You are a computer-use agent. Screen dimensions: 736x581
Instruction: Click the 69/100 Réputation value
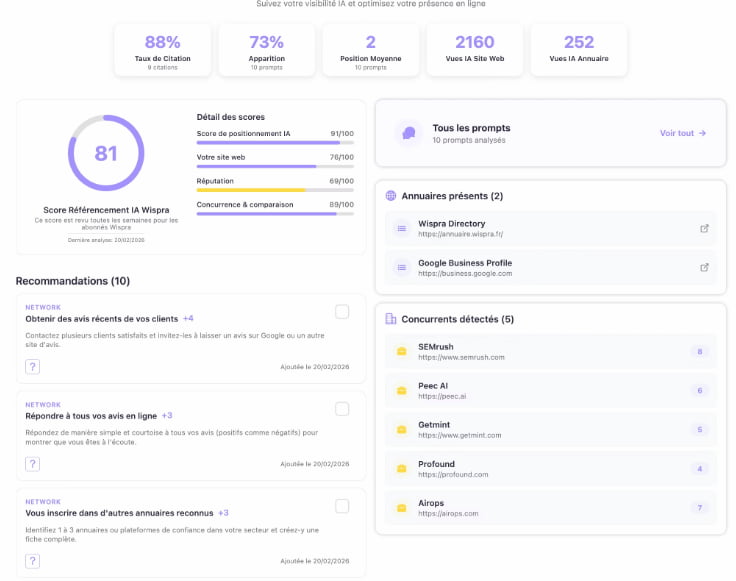tap(342, 181)
